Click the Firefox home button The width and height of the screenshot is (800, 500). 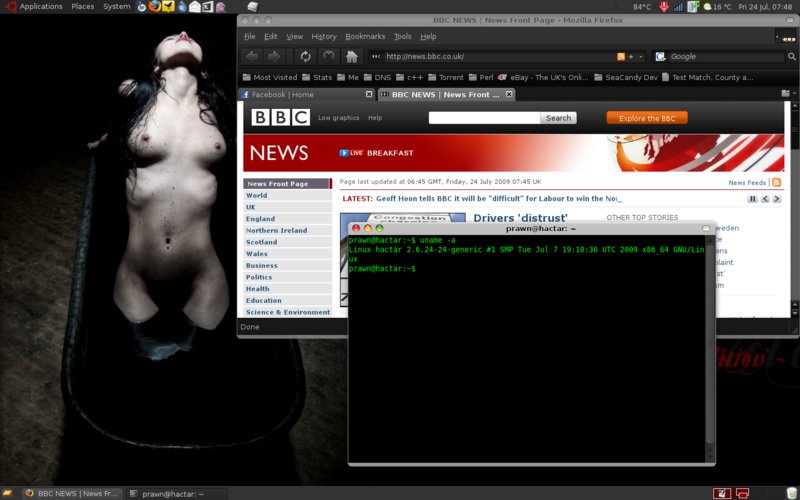pos(351,57)
